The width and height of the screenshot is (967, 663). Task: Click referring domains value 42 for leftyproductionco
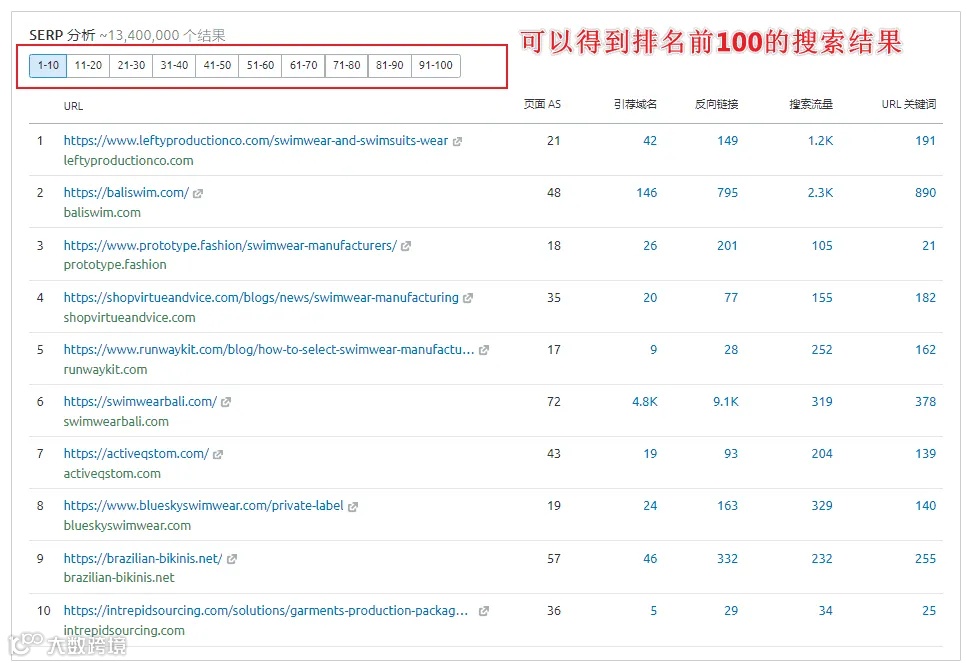click(650, 141)
